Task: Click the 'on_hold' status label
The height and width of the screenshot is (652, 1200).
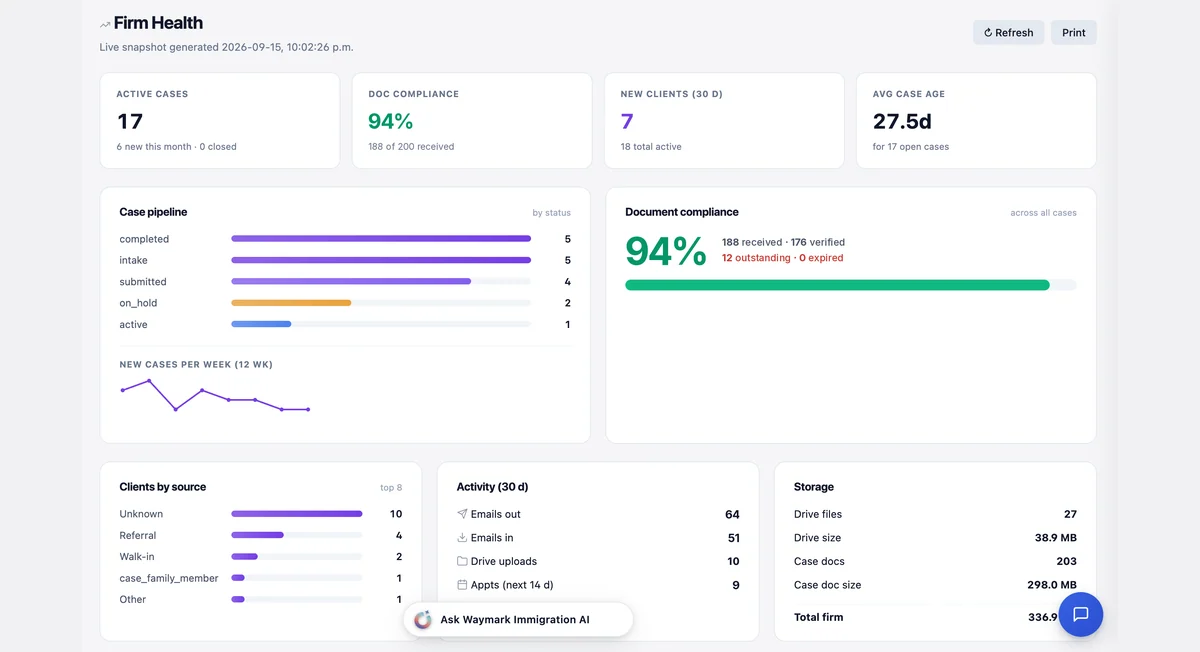Action: pos(138,303)
